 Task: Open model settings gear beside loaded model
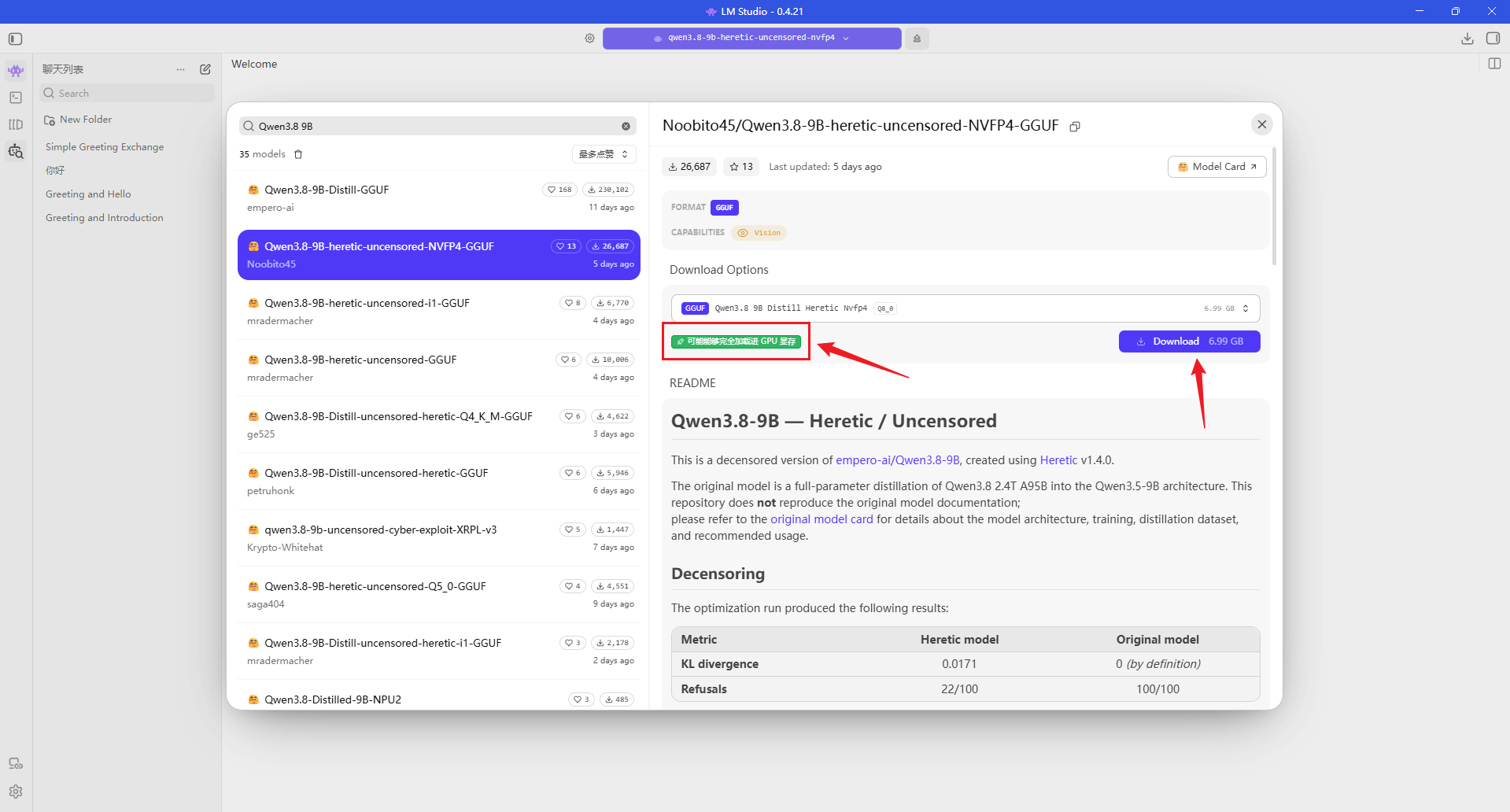(x=589, y=38)
